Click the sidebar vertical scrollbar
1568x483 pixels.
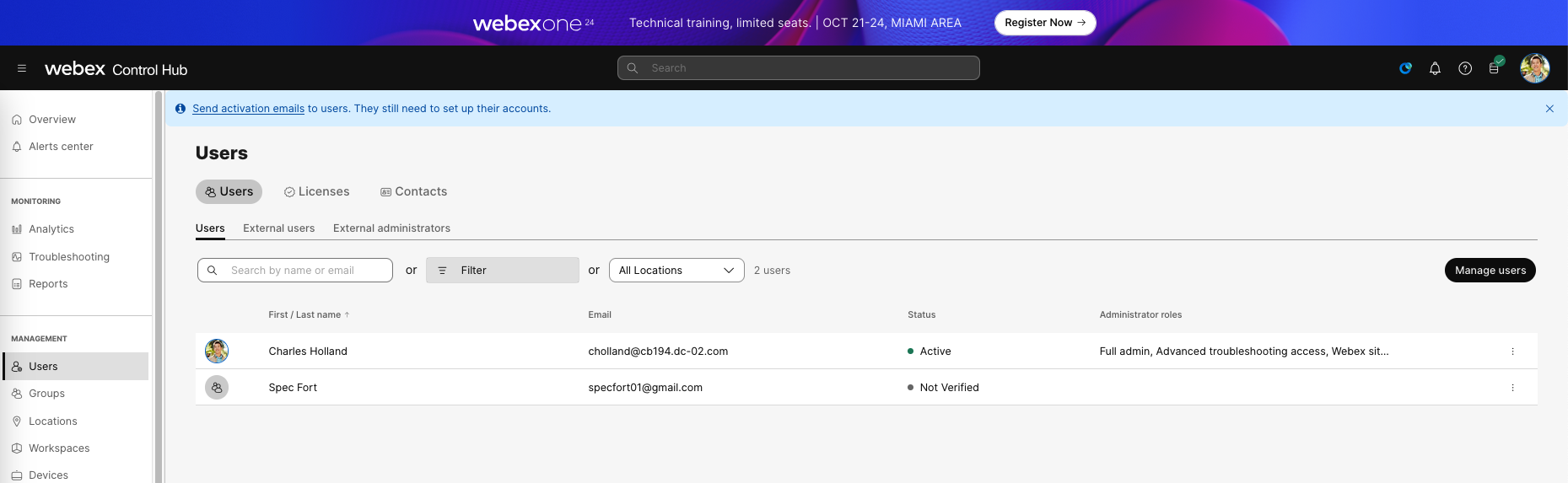point(158,287)
